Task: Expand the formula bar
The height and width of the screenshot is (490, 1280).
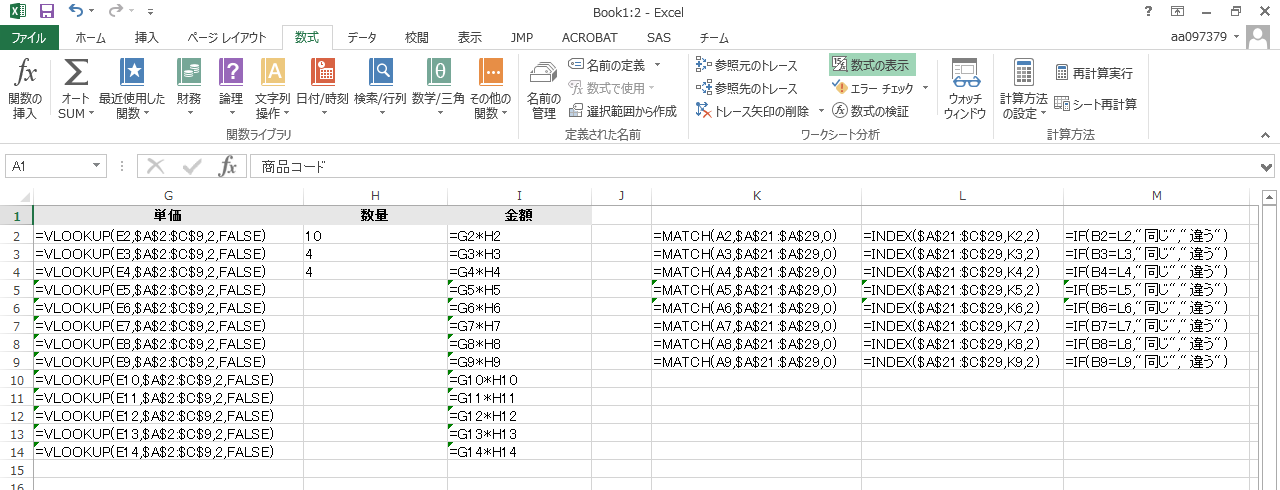Action: pyautogui.click(x=1267, y=167)
